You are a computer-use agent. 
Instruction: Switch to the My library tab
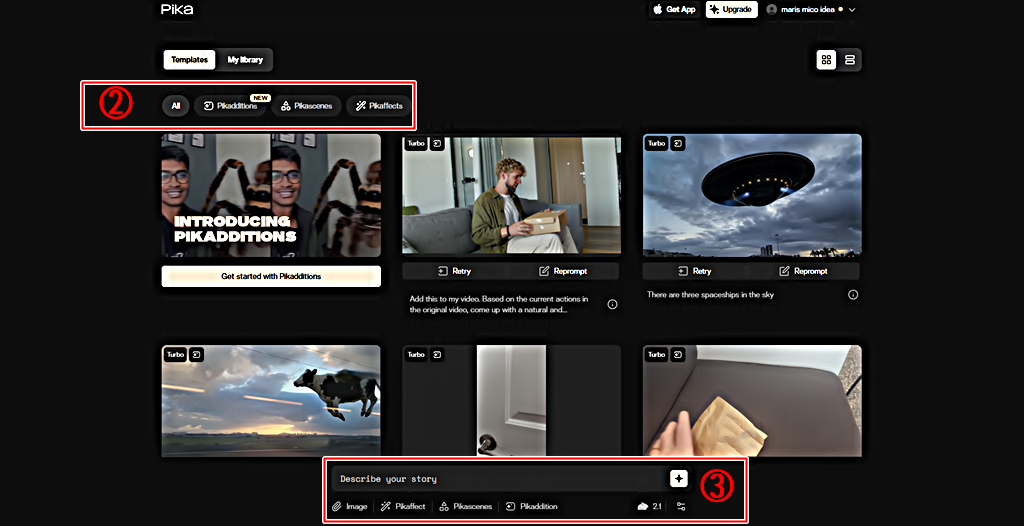(x=245, y=59)
